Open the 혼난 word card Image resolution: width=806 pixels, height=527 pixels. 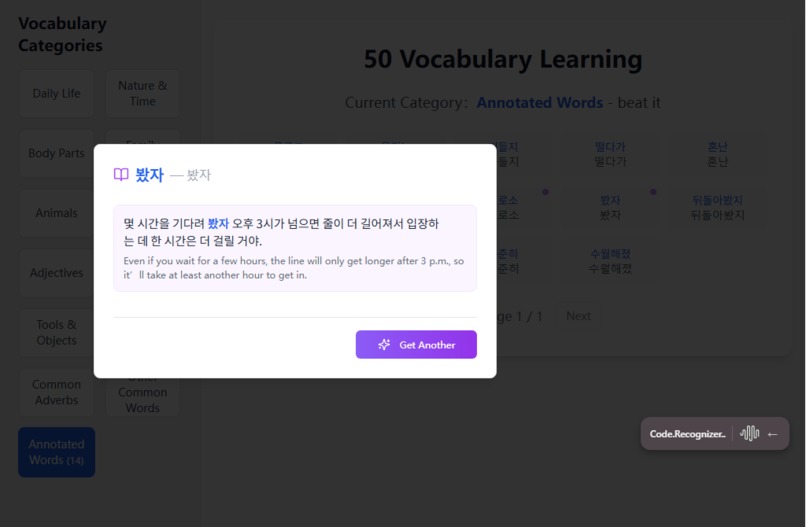pos(717,154)
